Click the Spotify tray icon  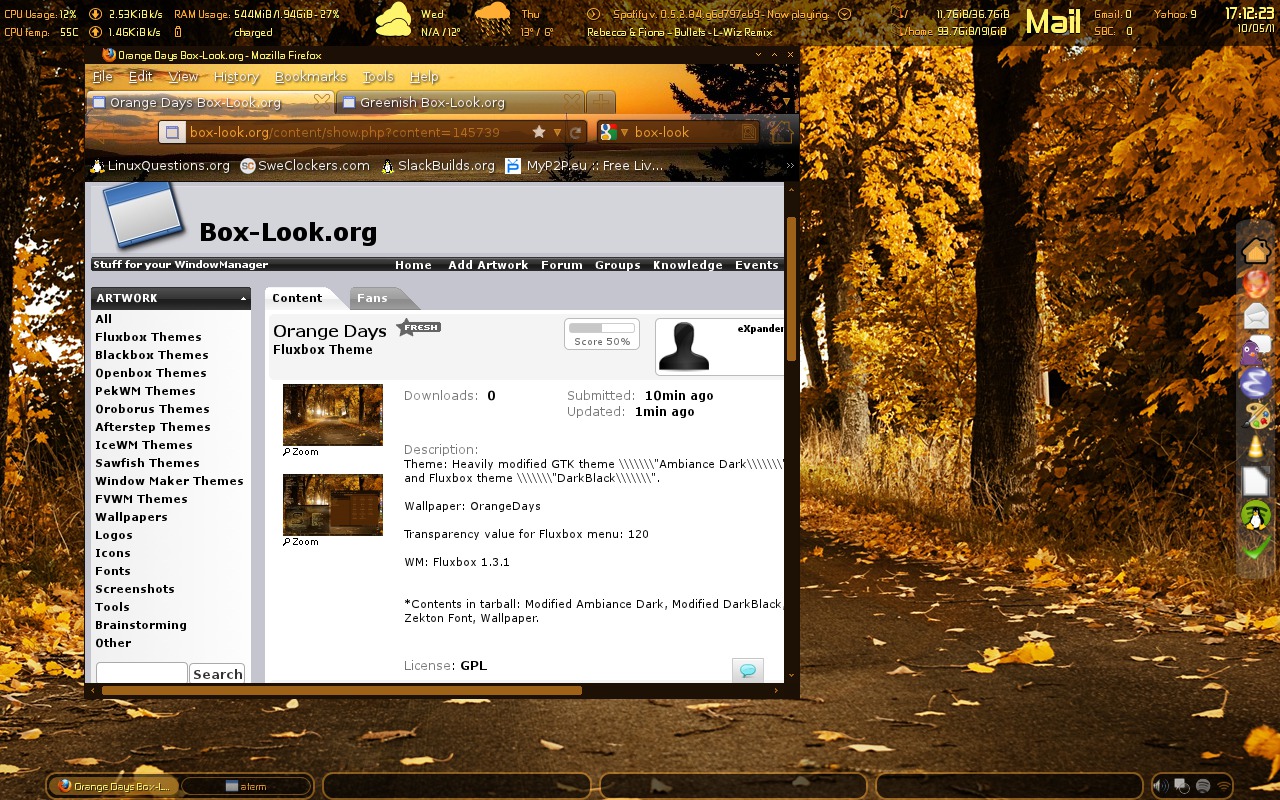pyautogui.click(x=1202, y=786)
